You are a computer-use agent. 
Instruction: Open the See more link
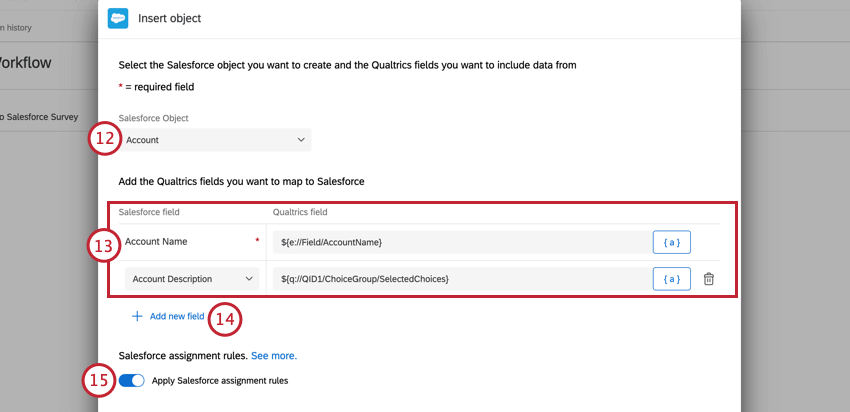click(x=274, y=355)
